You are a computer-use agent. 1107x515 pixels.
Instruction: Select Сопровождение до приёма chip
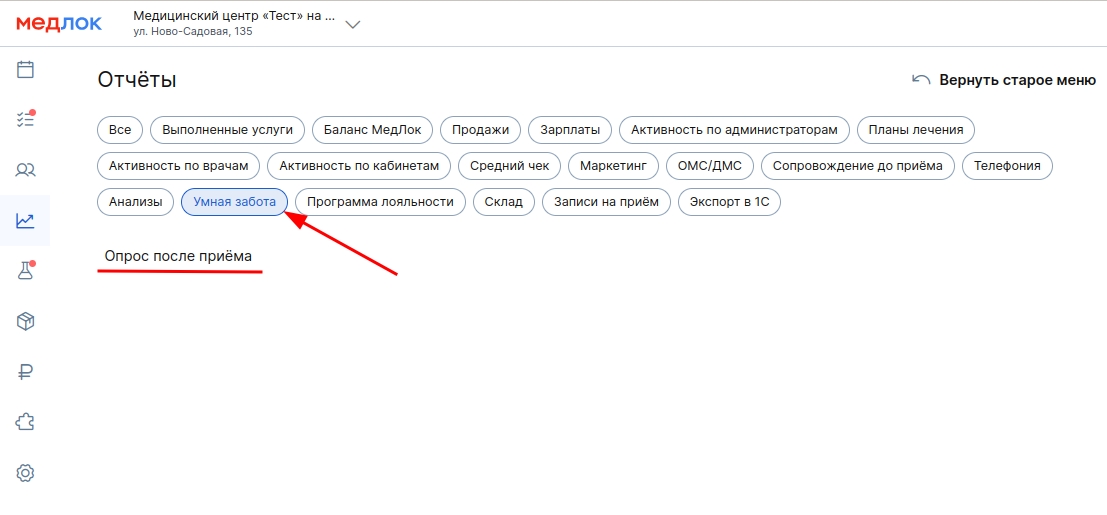[x=858, y=166]
